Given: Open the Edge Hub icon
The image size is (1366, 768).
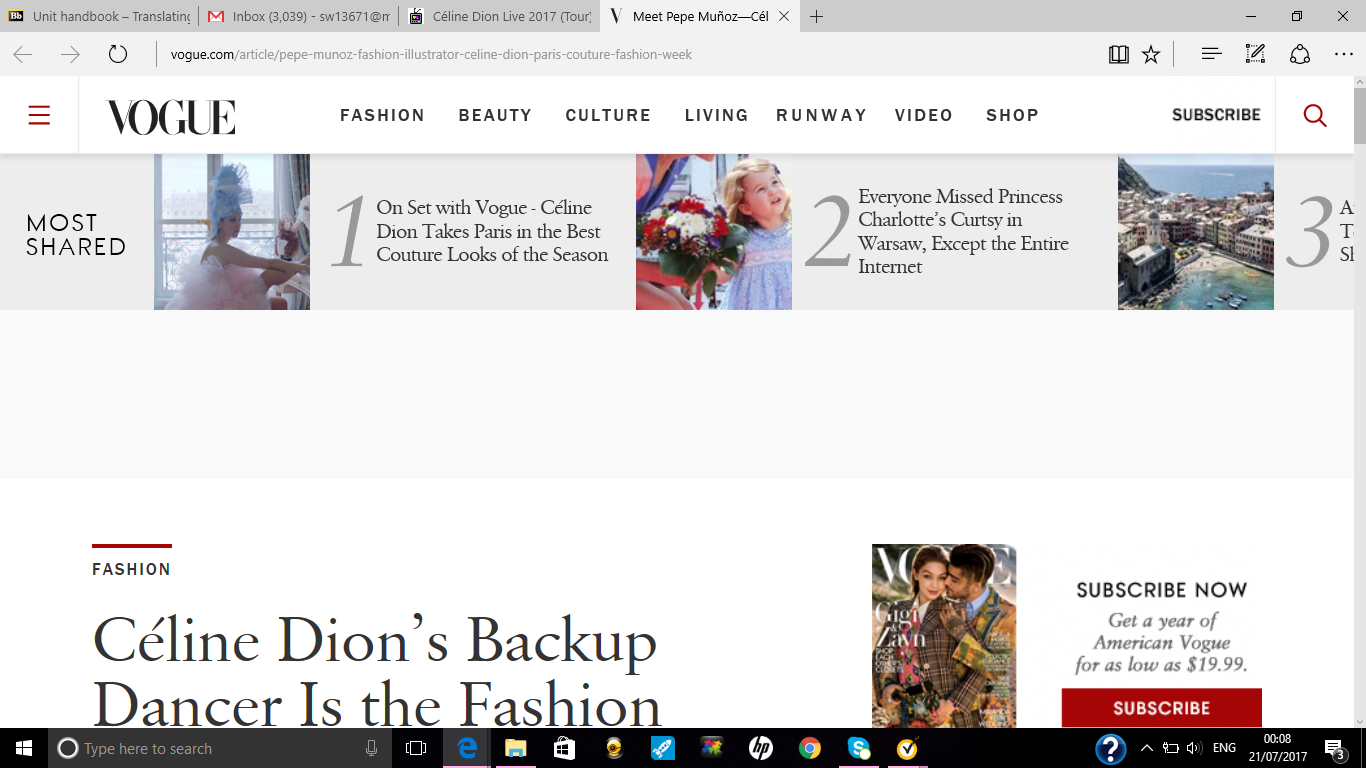Looking at the screenshot, I should click(1211, 55).
